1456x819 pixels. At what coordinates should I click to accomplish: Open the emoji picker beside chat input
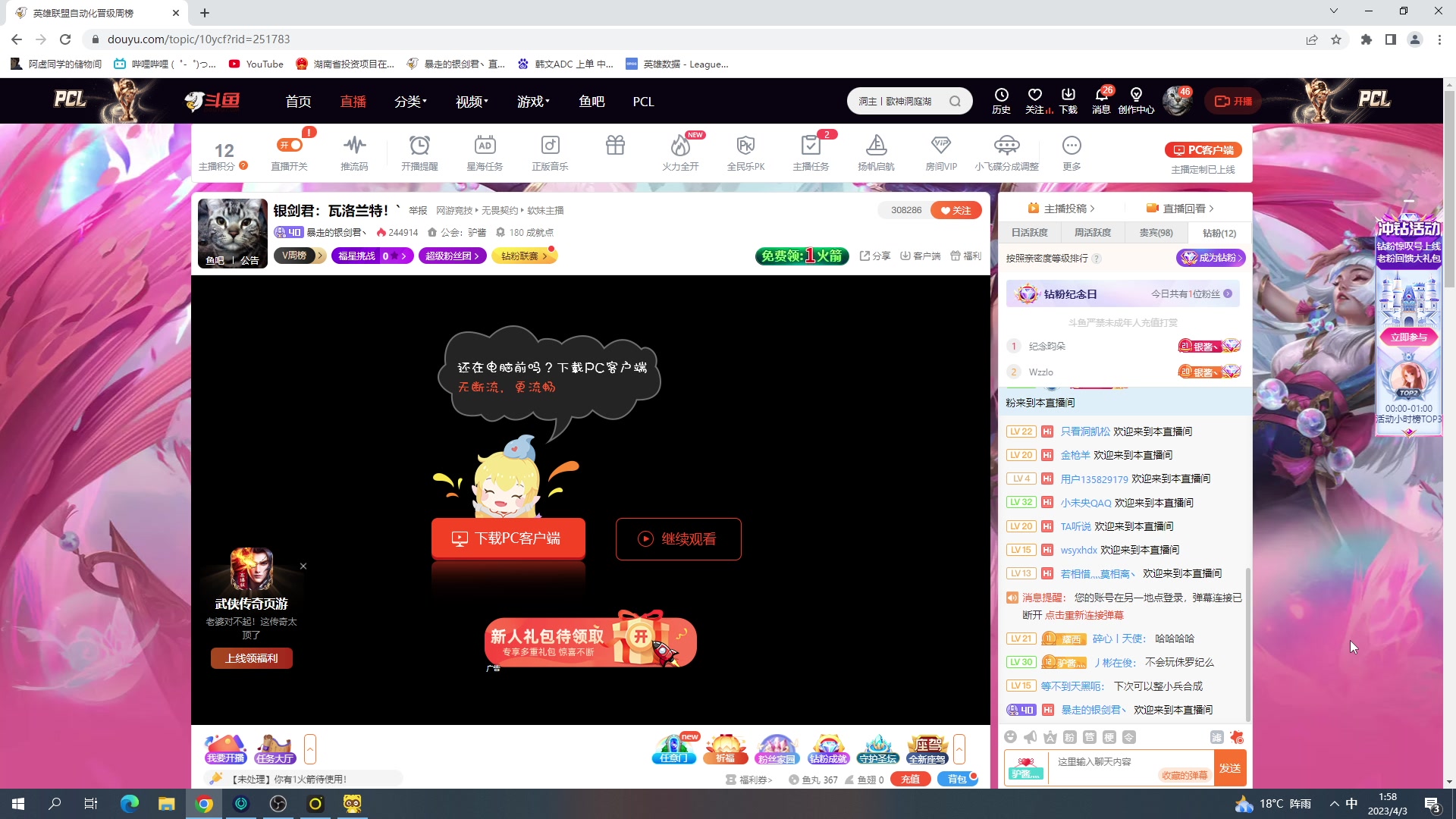(1011, 736)
